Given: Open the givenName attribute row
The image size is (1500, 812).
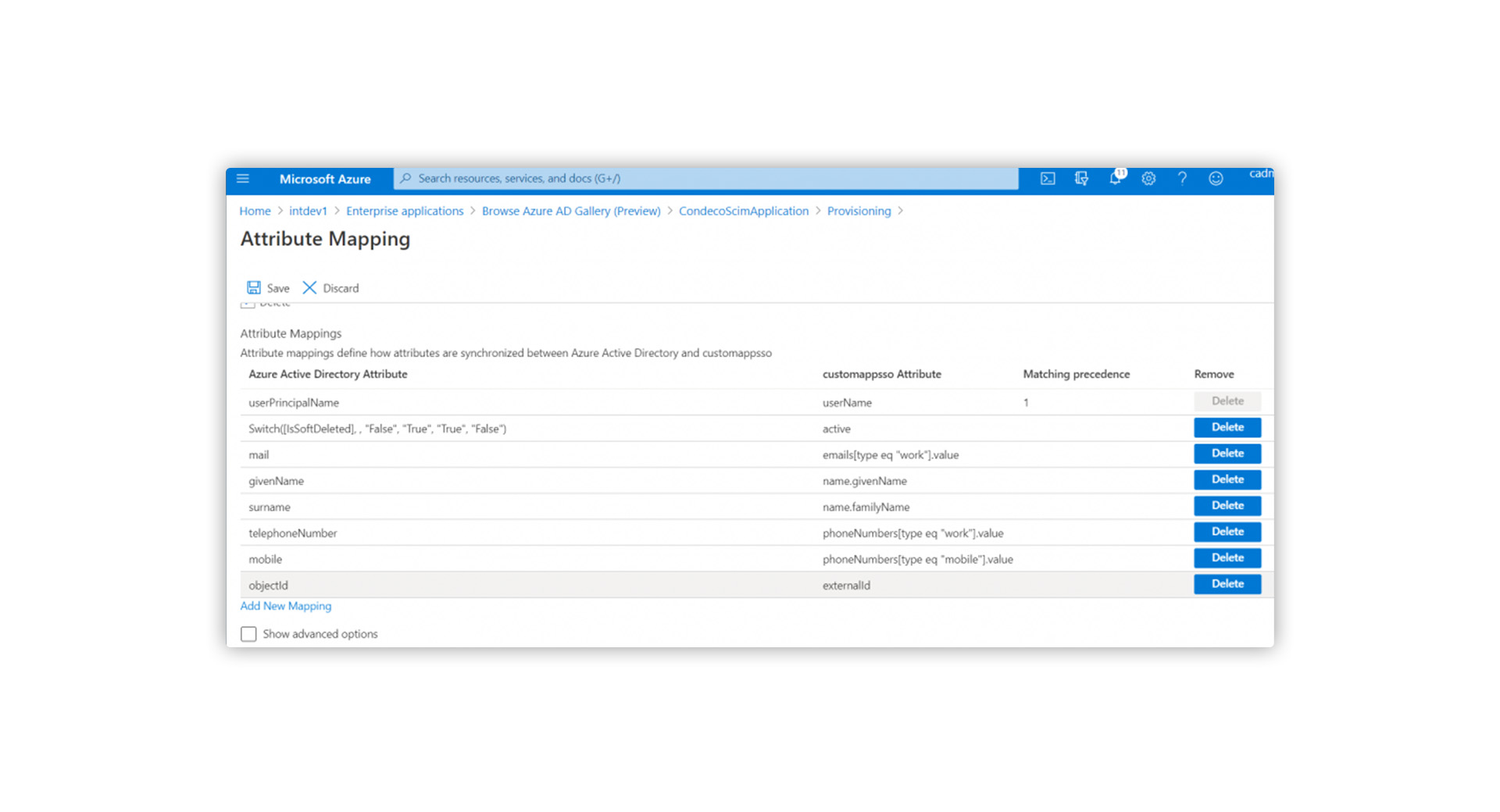Looking at the screenshot, I should coord(276,481).
